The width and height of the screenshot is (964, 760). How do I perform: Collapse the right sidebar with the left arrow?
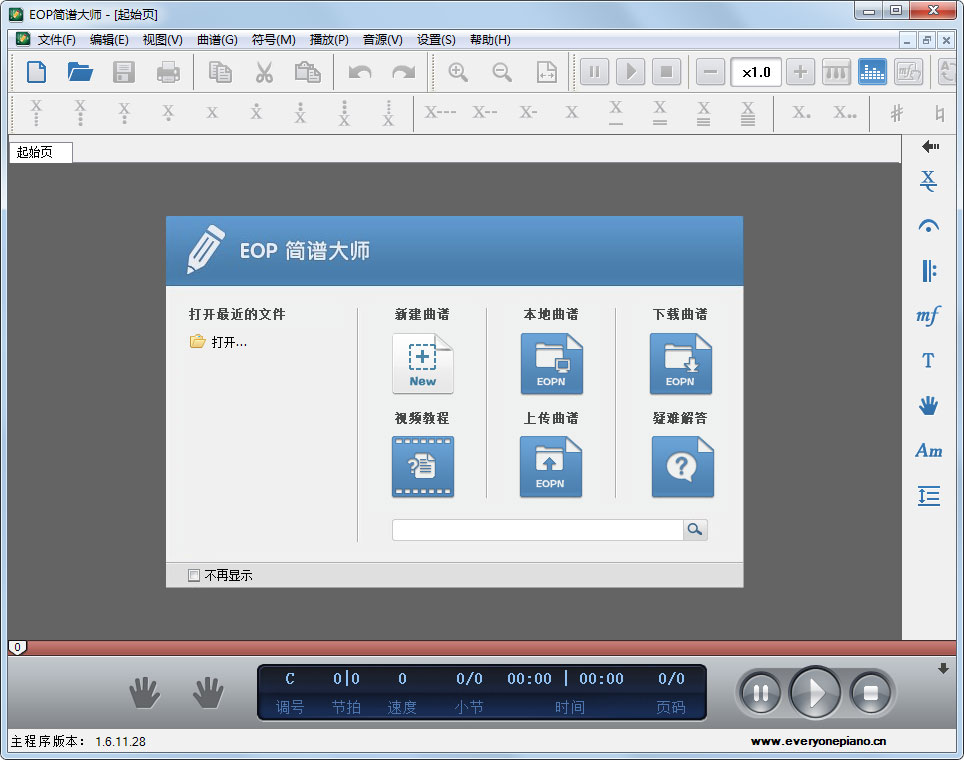(x=930, y=147)
